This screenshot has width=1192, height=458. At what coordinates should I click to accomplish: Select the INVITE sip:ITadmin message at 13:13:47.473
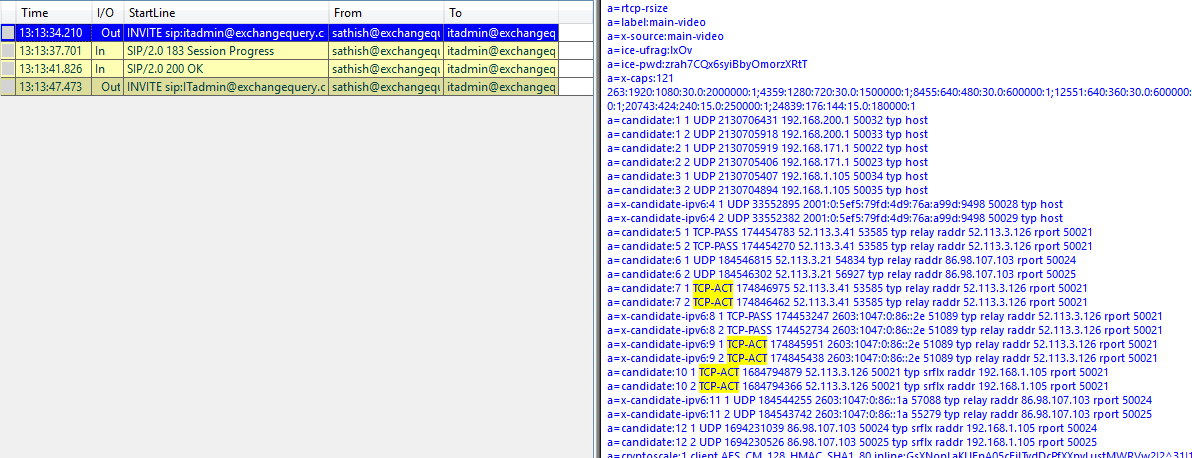[x=226, y=87]
